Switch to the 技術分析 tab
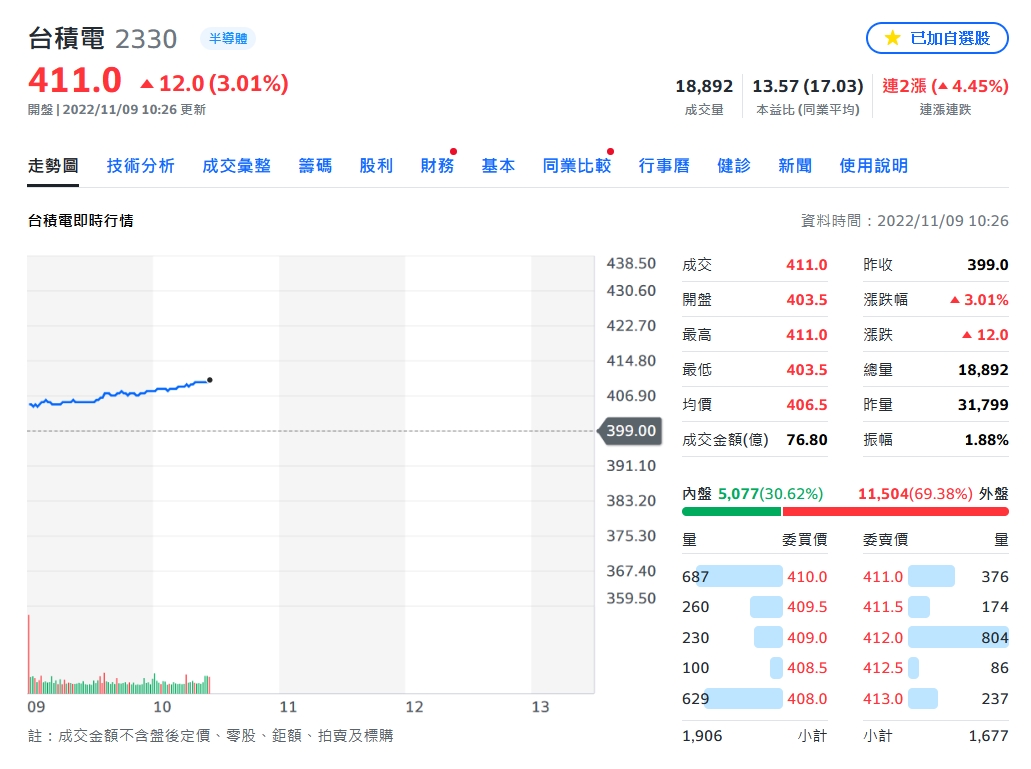This screenshot has width=1031, height=769. [x=141, y=166]
